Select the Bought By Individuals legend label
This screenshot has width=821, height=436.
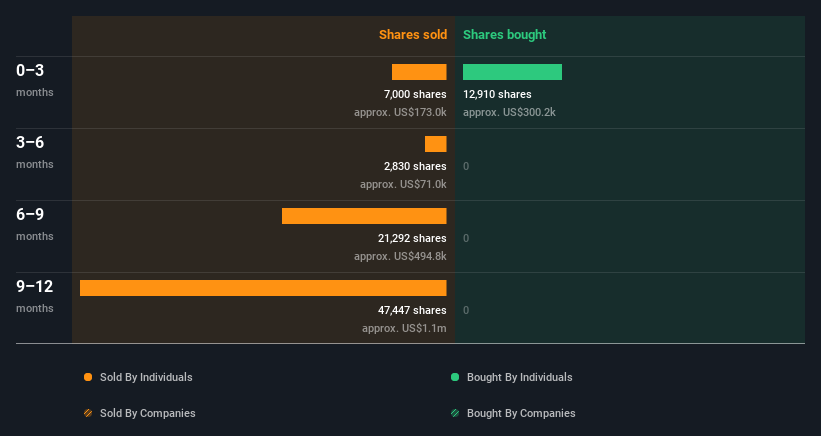519,377
